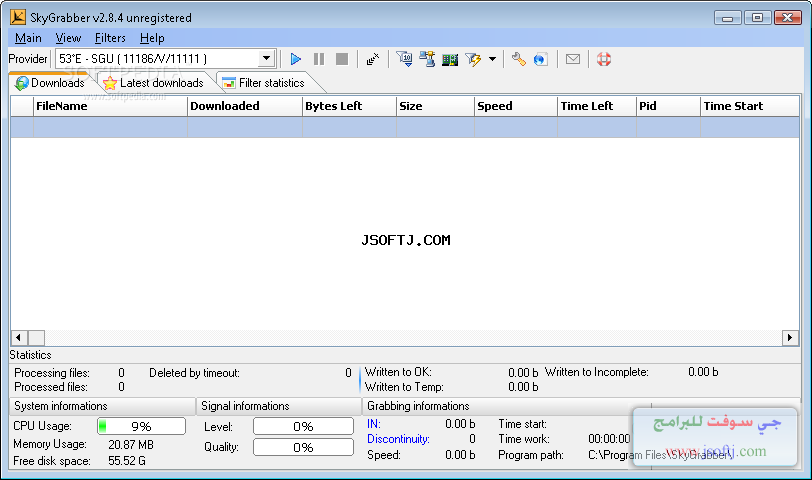The height and width of the screenshot is (480, 812).
Task: Click the satellite signal icon in toolbar
Action: [373, 59]
